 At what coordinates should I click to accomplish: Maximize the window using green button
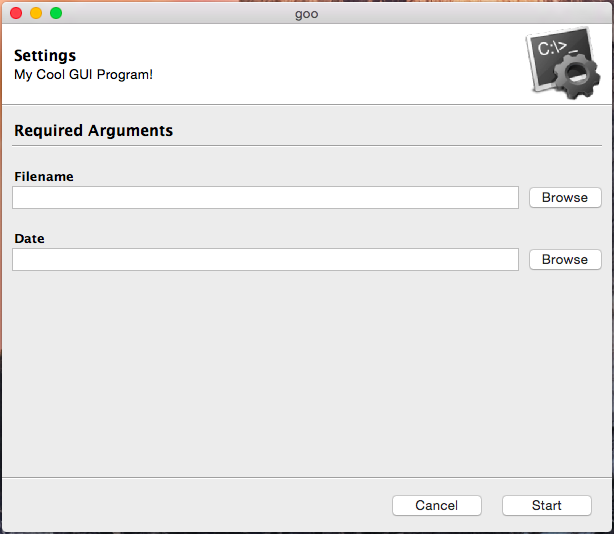coord(56,13)
